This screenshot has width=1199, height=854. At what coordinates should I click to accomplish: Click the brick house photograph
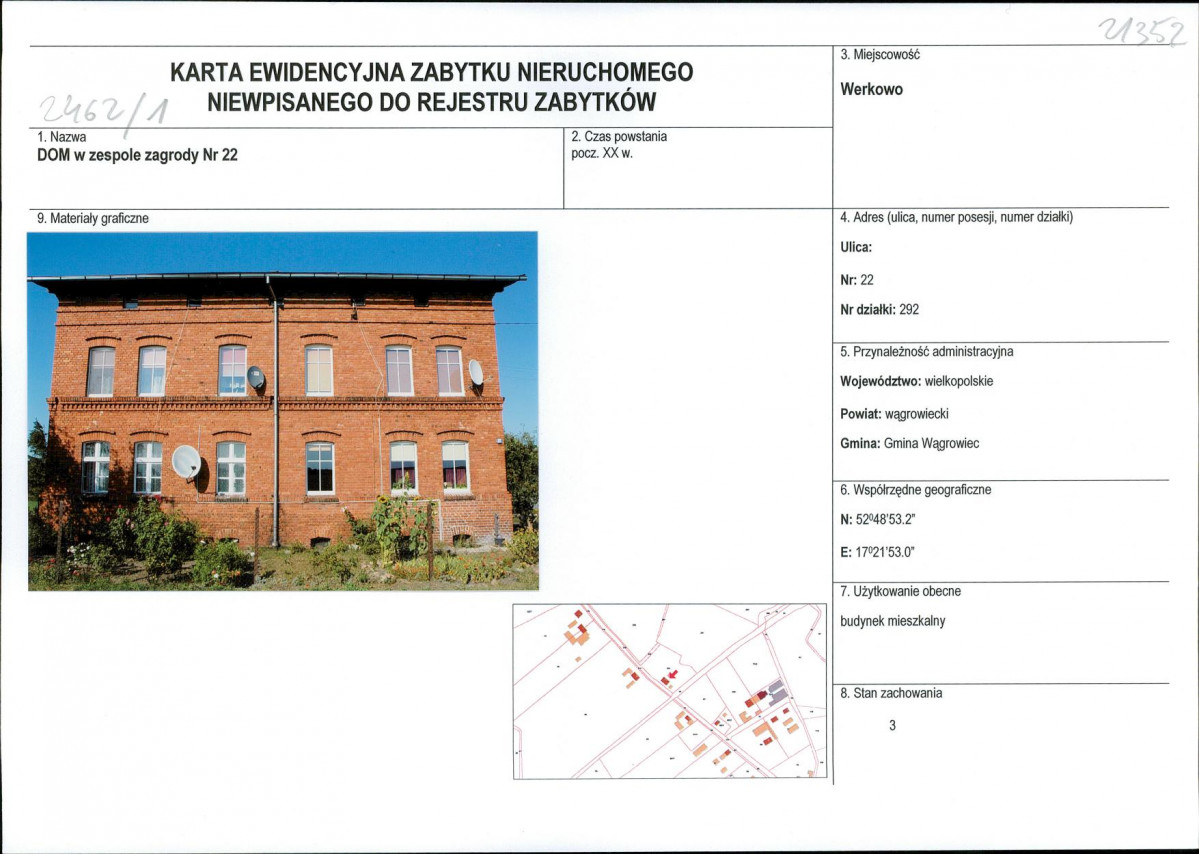point(283,411)
